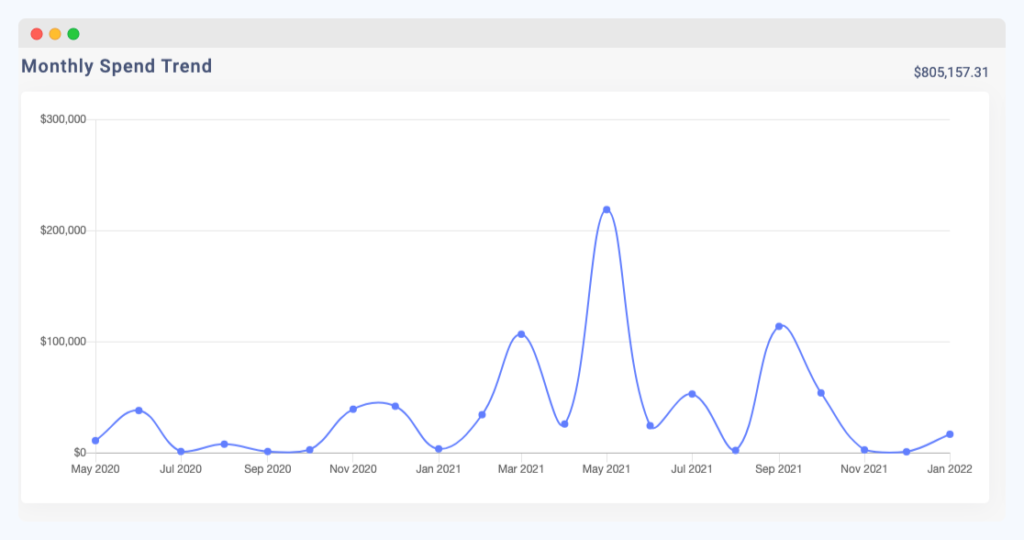Select the November 2020 data point
Viewport: 1024px width, 540px height.
pos(353,409)
